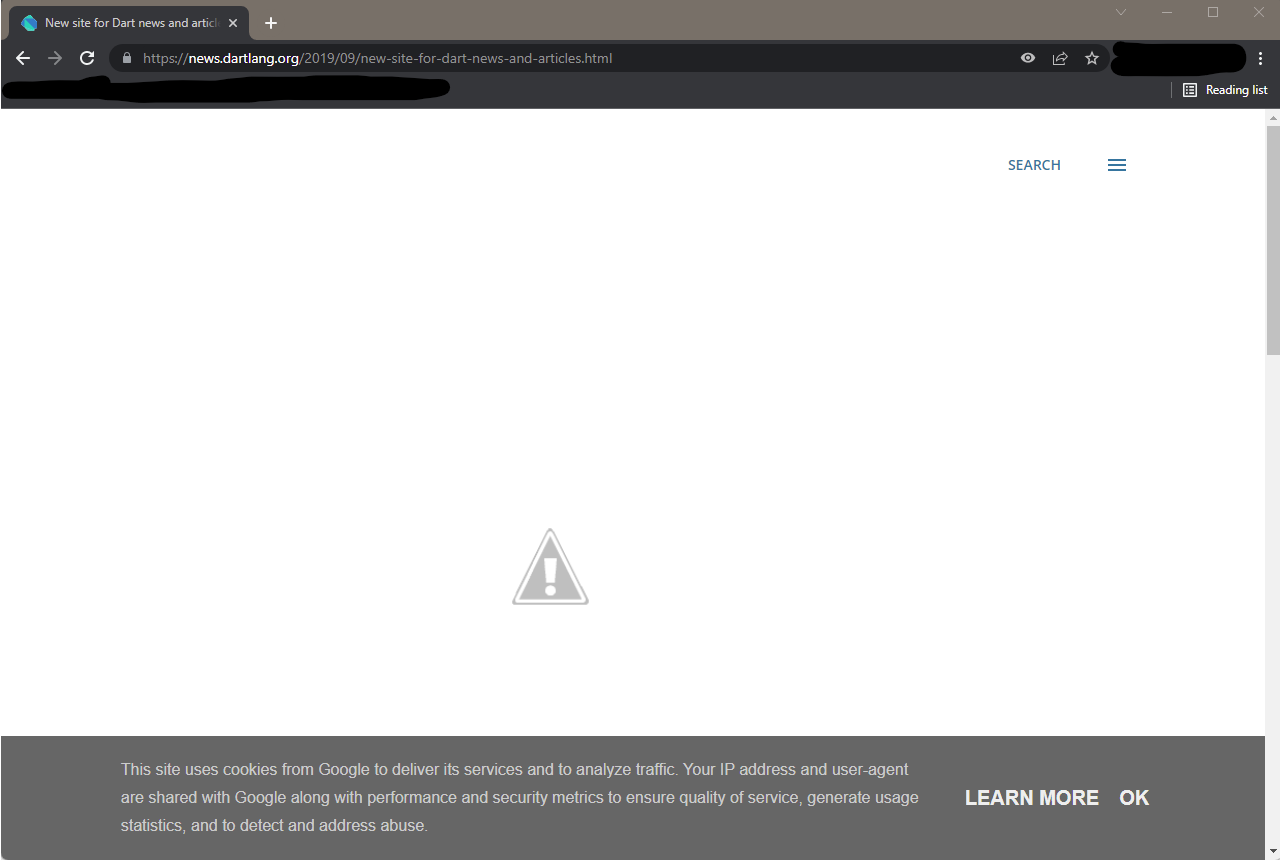Open a new browser tab
The width and height of the screenshot is (1280, 860).
point(270,22)
